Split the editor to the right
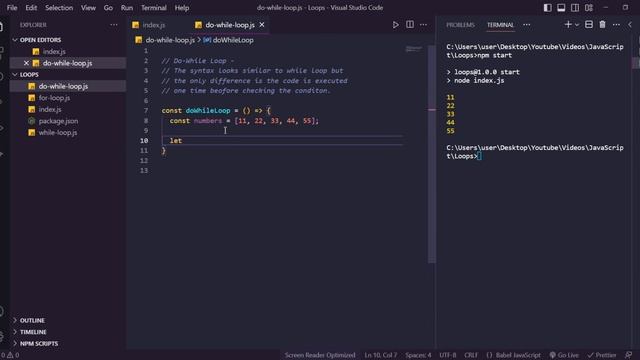Image resolution: width=640 pixels, height=360 pixels. [410, 25]
